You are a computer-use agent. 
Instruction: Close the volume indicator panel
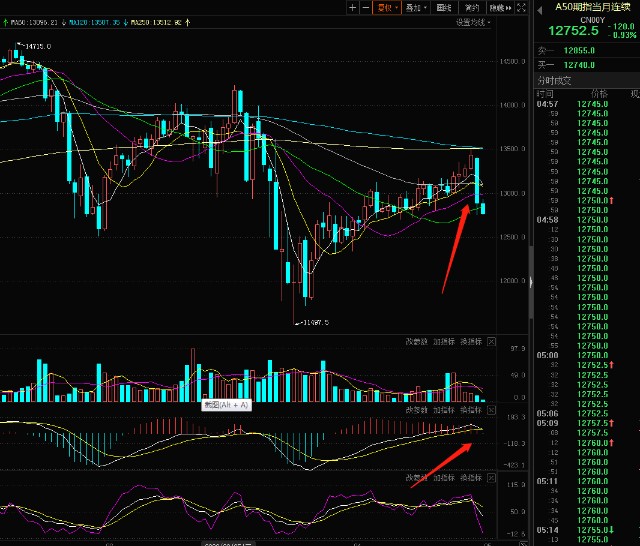(x=491, y=340)
